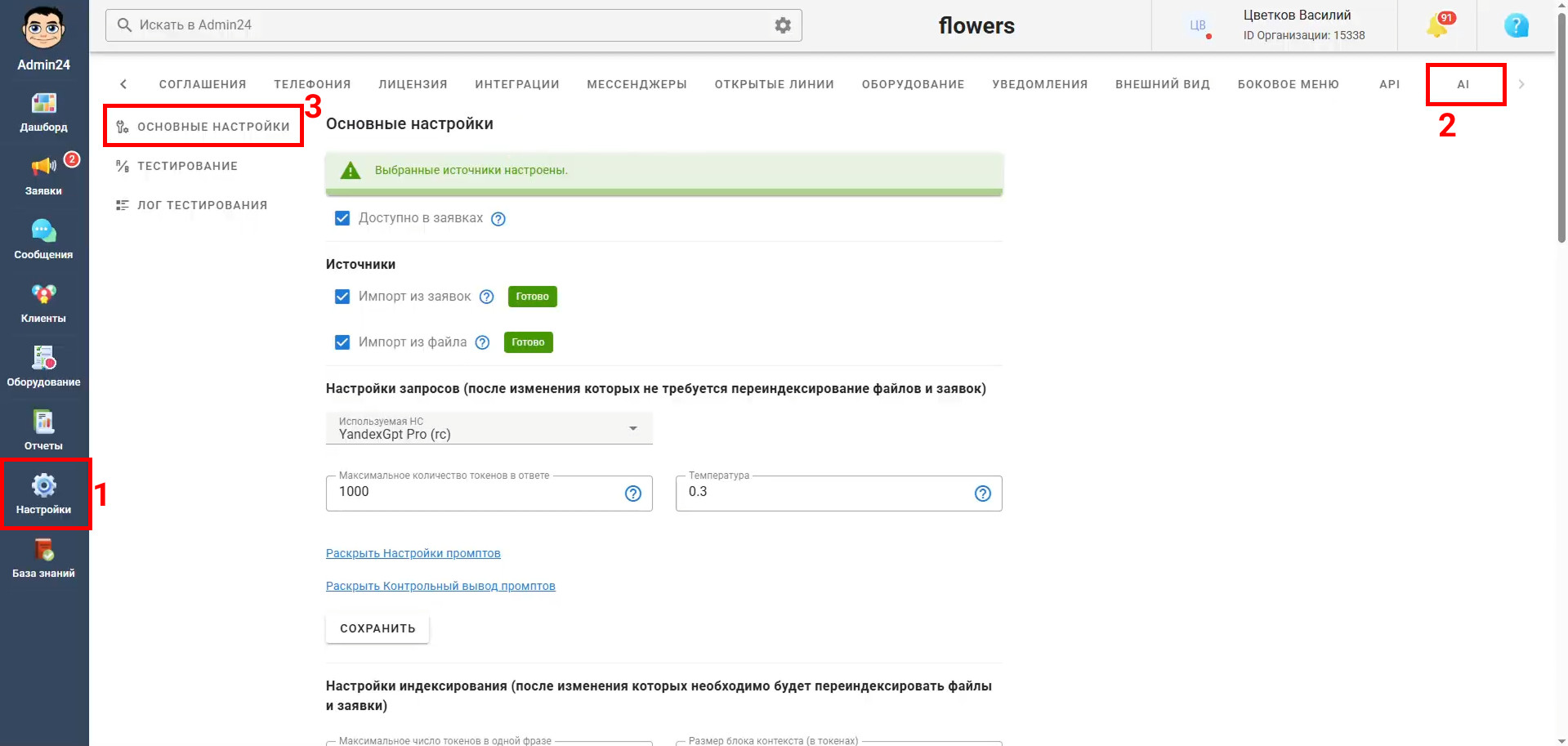Viewport: 1568px width, 746px height.
Task: Show help for Температура field
Action: point(983,494)
